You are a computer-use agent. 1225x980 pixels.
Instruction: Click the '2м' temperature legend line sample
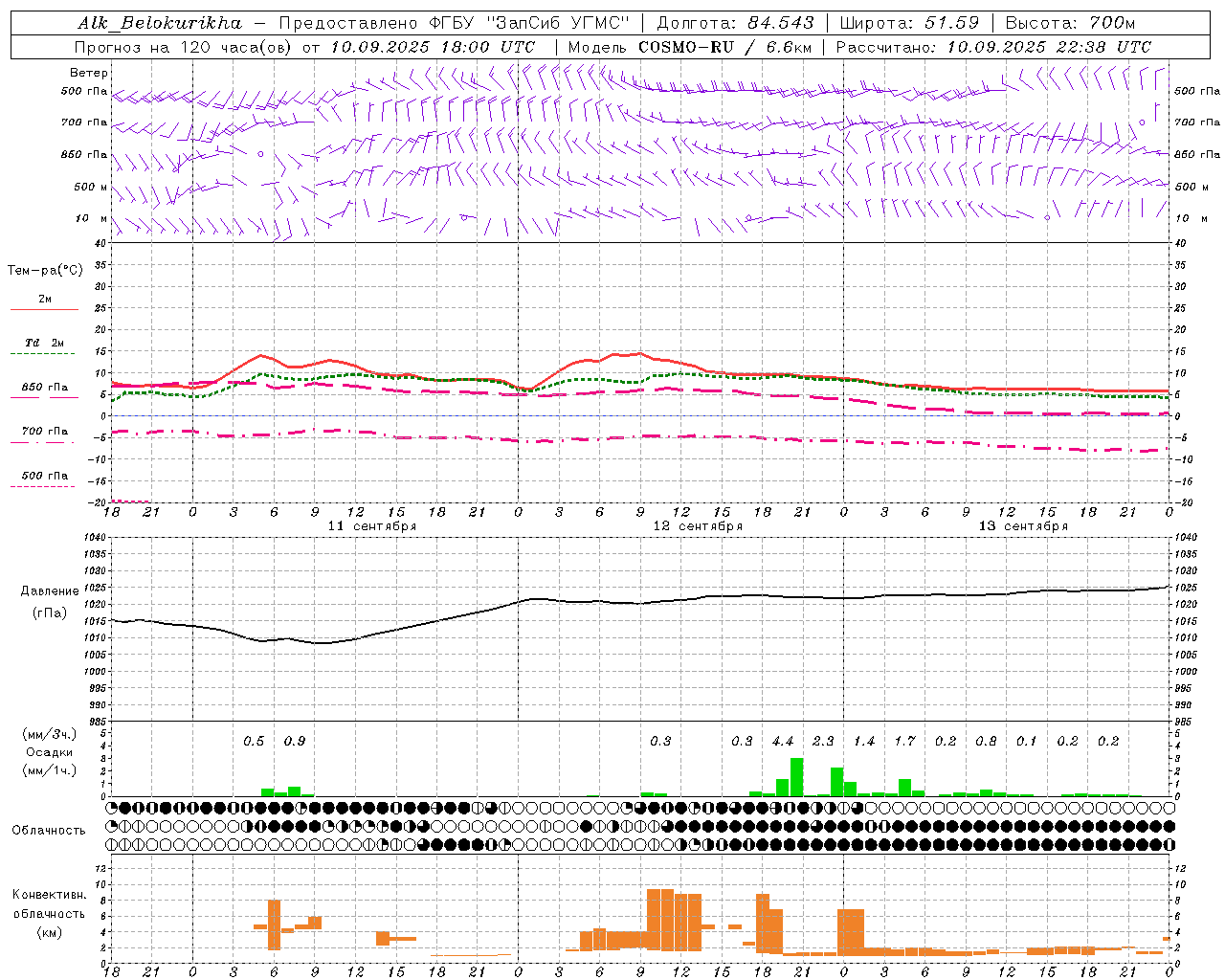tap(44, 309)
